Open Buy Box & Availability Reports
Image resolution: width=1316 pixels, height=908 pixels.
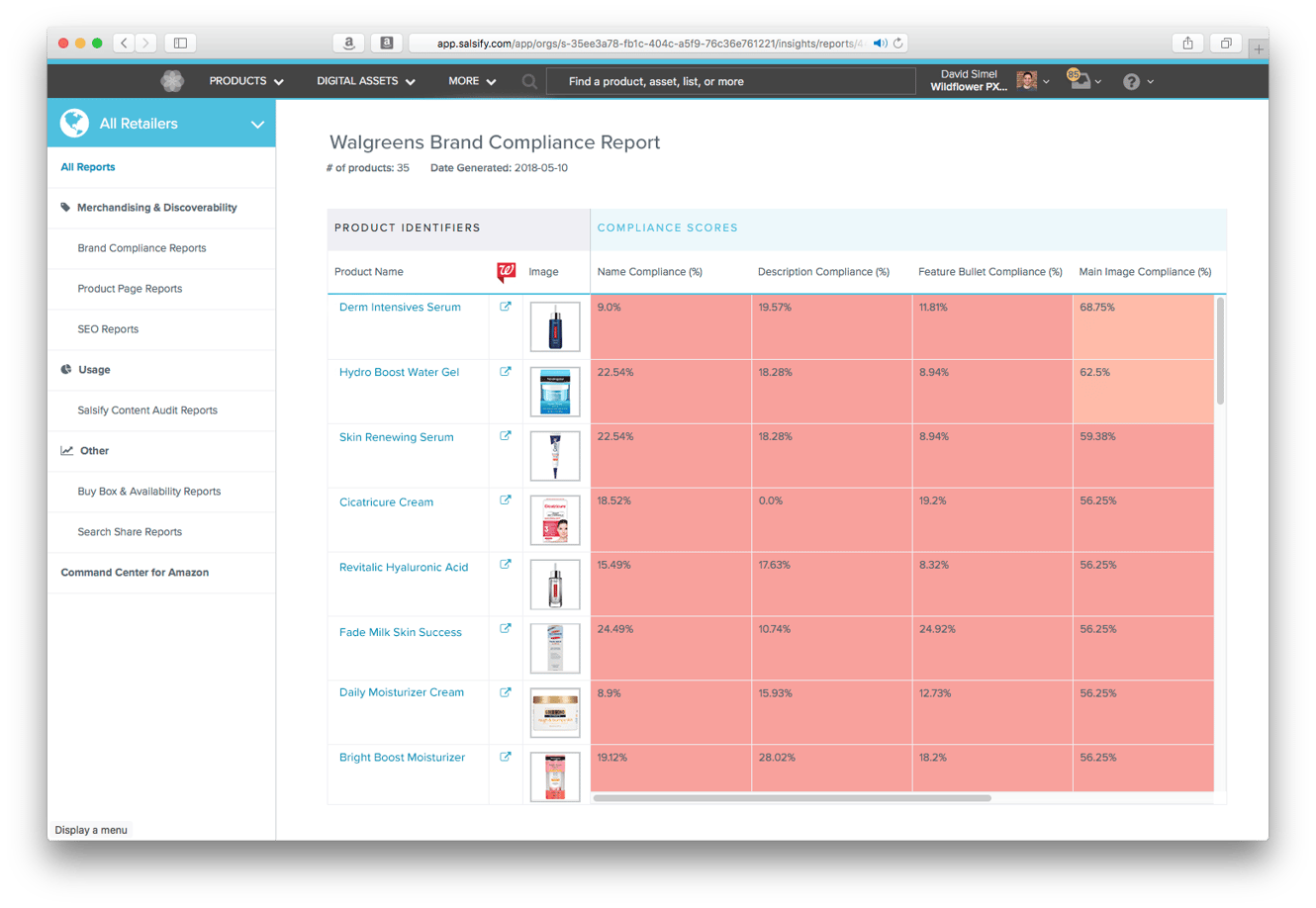tap(149, 492)
